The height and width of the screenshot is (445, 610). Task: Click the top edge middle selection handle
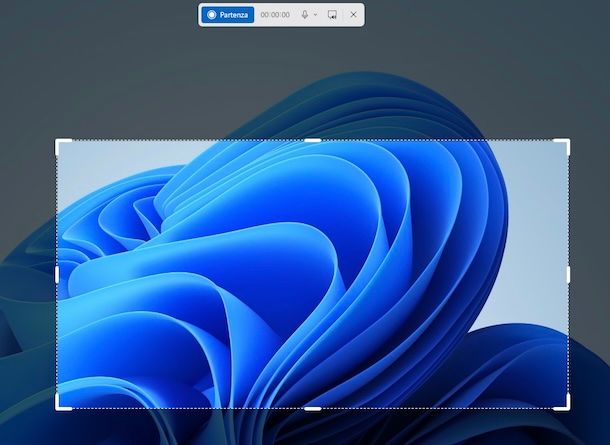(312, 140)
